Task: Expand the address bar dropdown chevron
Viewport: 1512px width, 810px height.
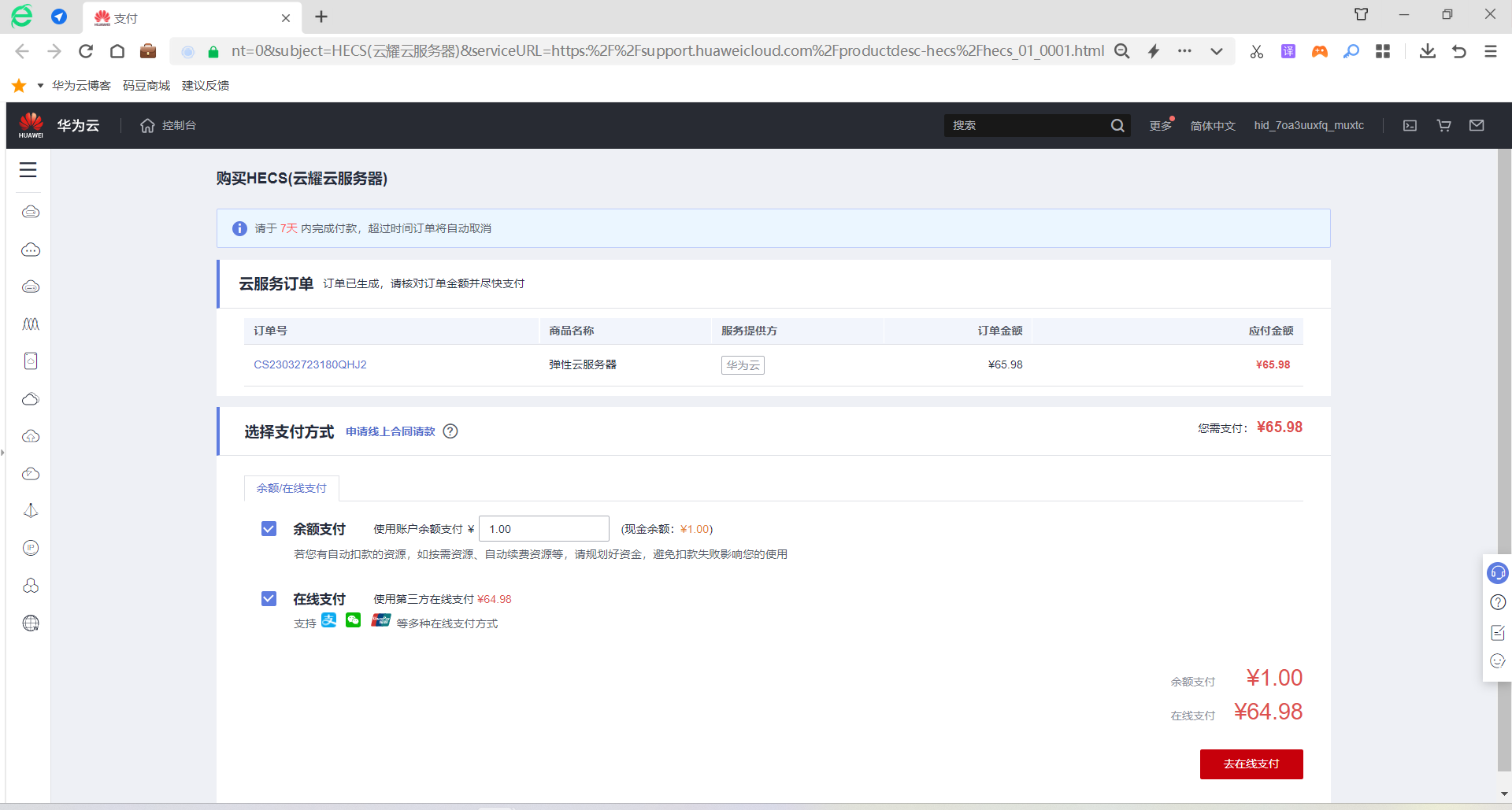Action: coord(1217,51)
